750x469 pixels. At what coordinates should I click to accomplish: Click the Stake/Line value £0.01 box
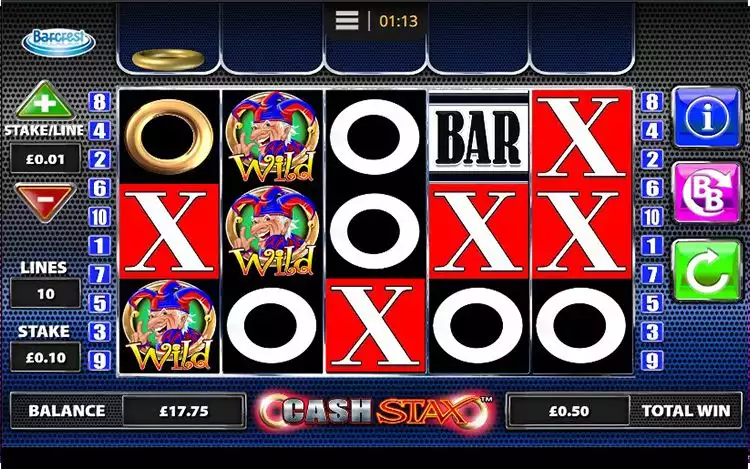pos(45,159)
